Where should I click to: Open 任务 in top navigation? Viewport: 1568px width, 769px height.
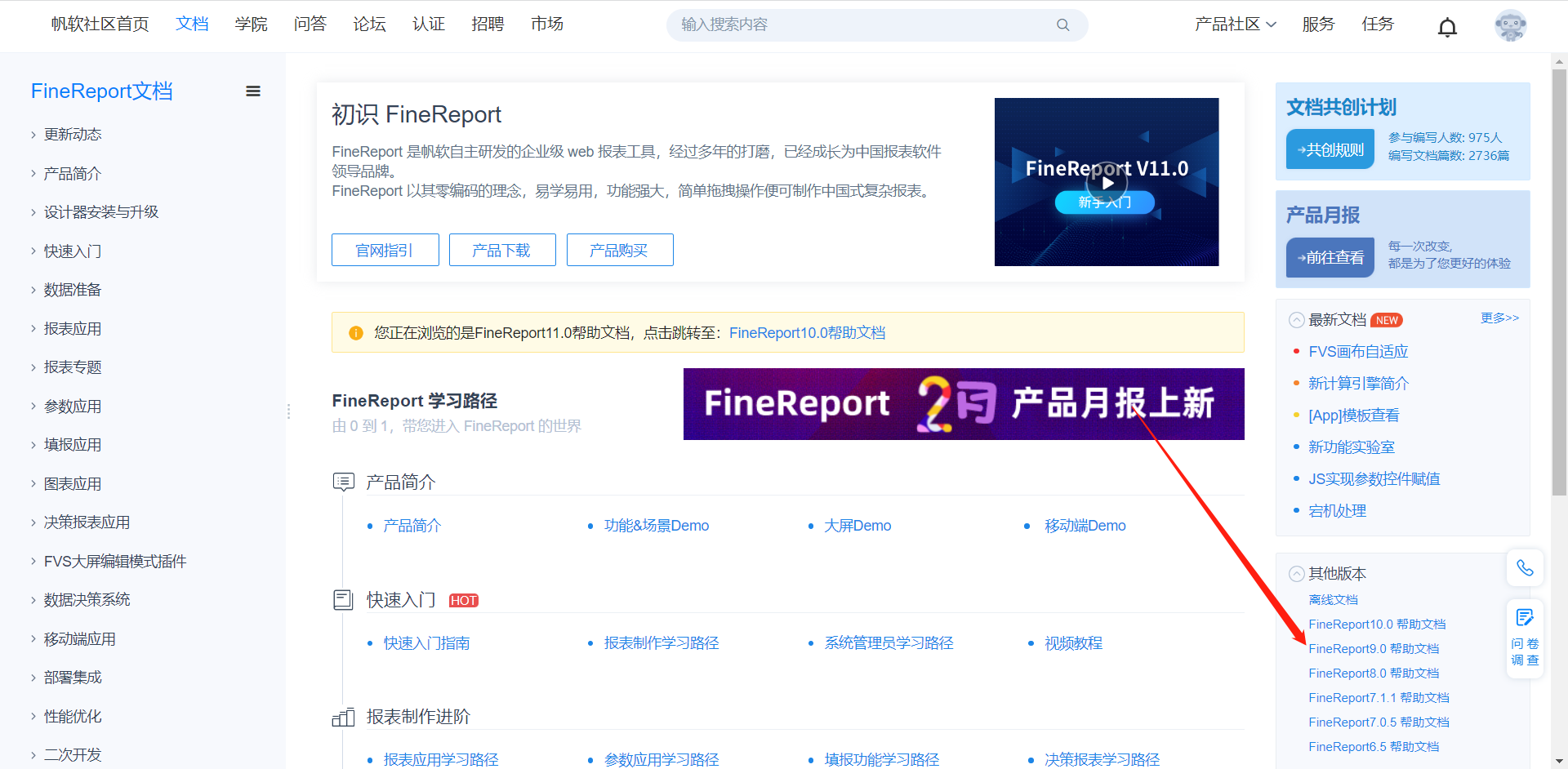(x=1378, y=24)
